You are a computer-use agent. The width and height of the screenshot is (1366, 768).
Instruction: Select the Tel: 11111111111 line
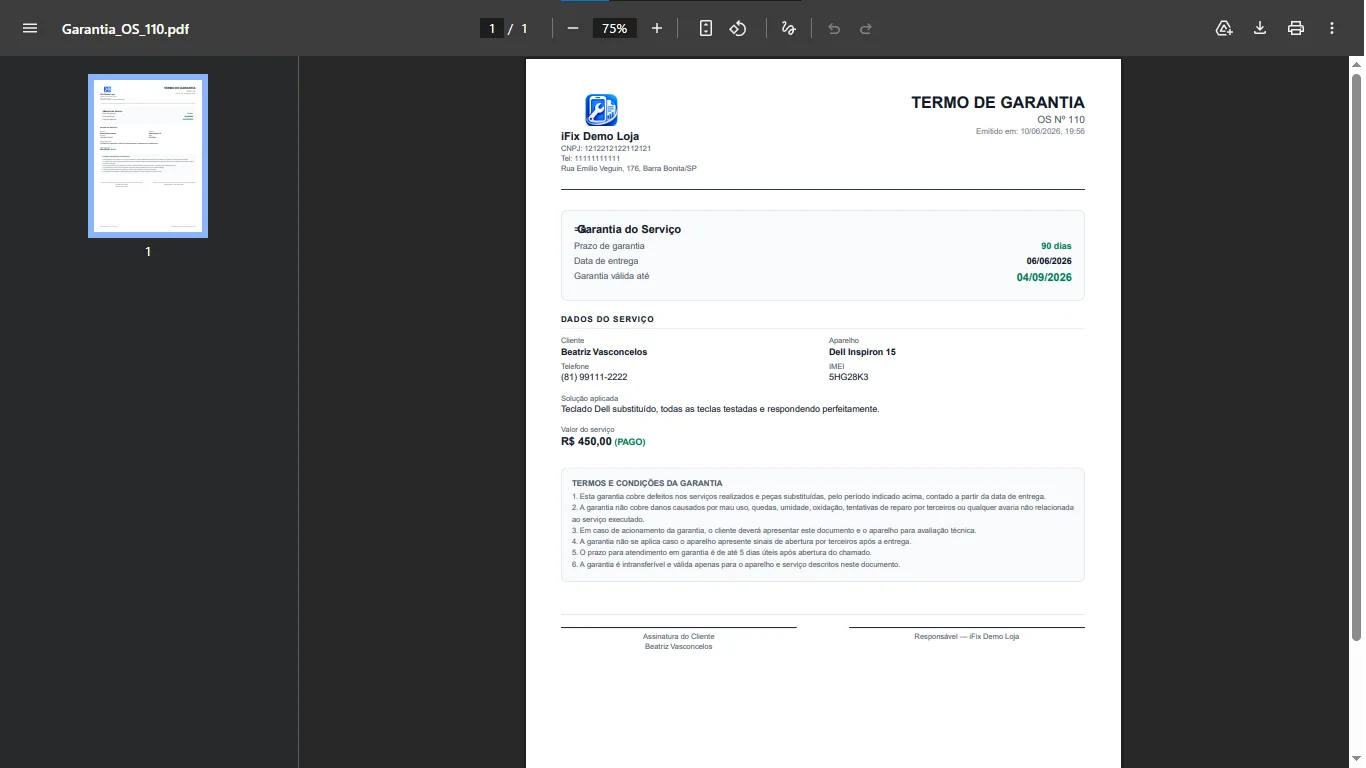click(591, 158)
